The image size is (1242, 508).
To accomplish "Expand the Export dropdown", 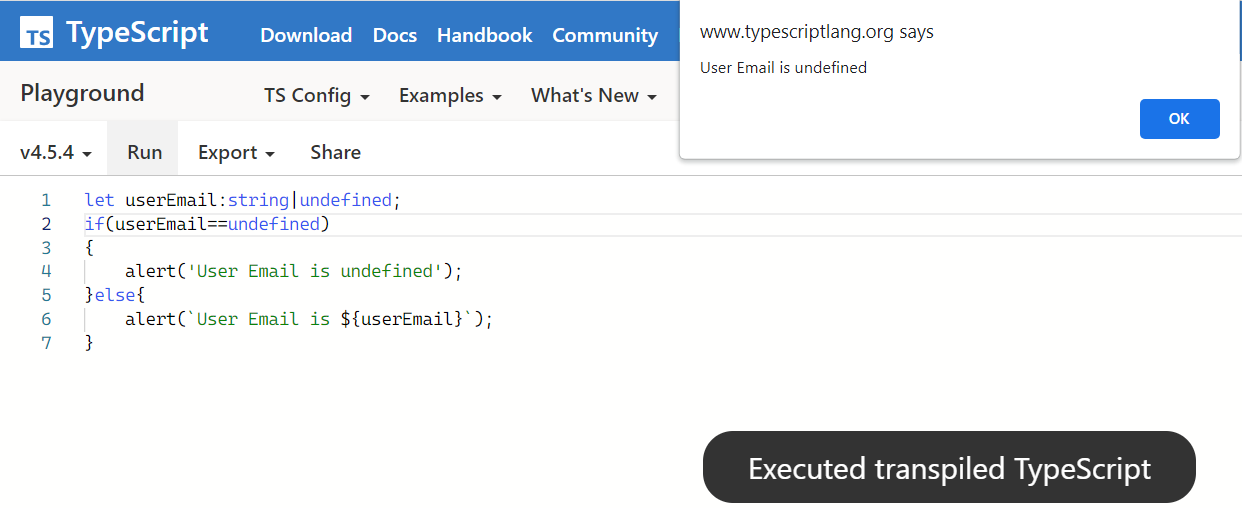I will [x=236, y=153].
